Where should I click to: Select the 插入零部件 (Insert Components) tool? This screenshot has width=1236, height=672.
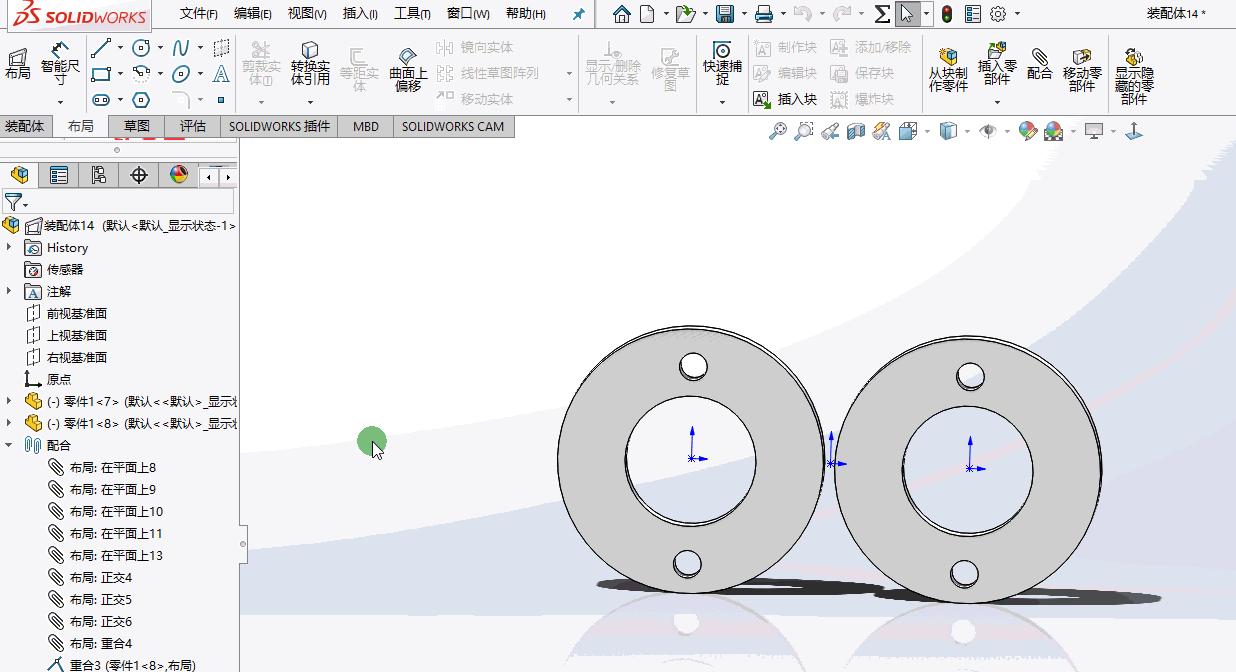[996, 68]
